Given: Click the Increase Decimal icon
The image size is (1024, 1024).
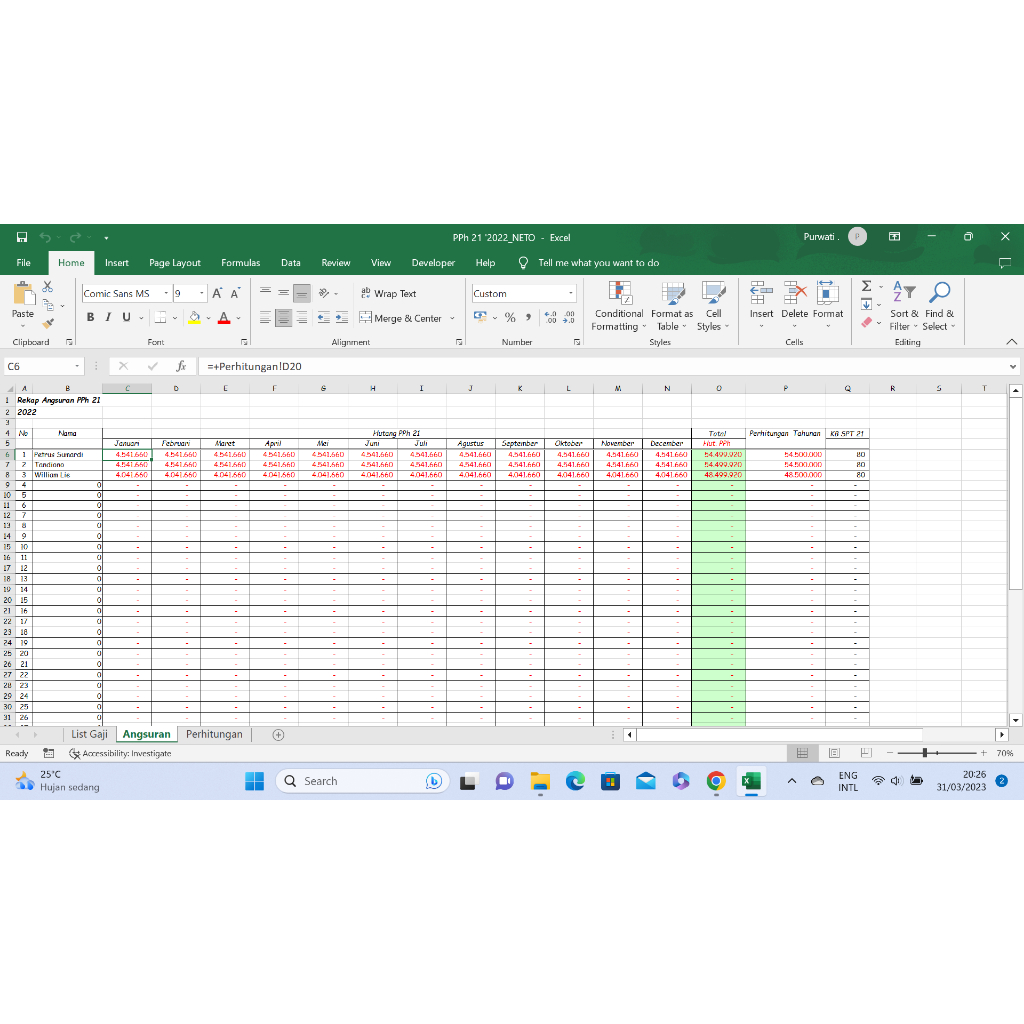Looking at the screenshot, I should pyautogui.click(x=550, y=317).
